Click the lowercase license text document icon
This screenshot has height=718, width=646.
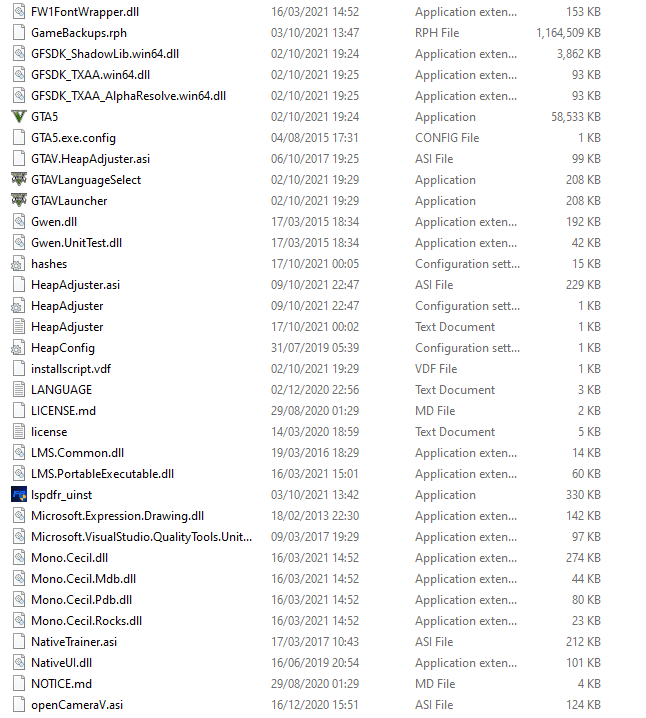point(19,431)
